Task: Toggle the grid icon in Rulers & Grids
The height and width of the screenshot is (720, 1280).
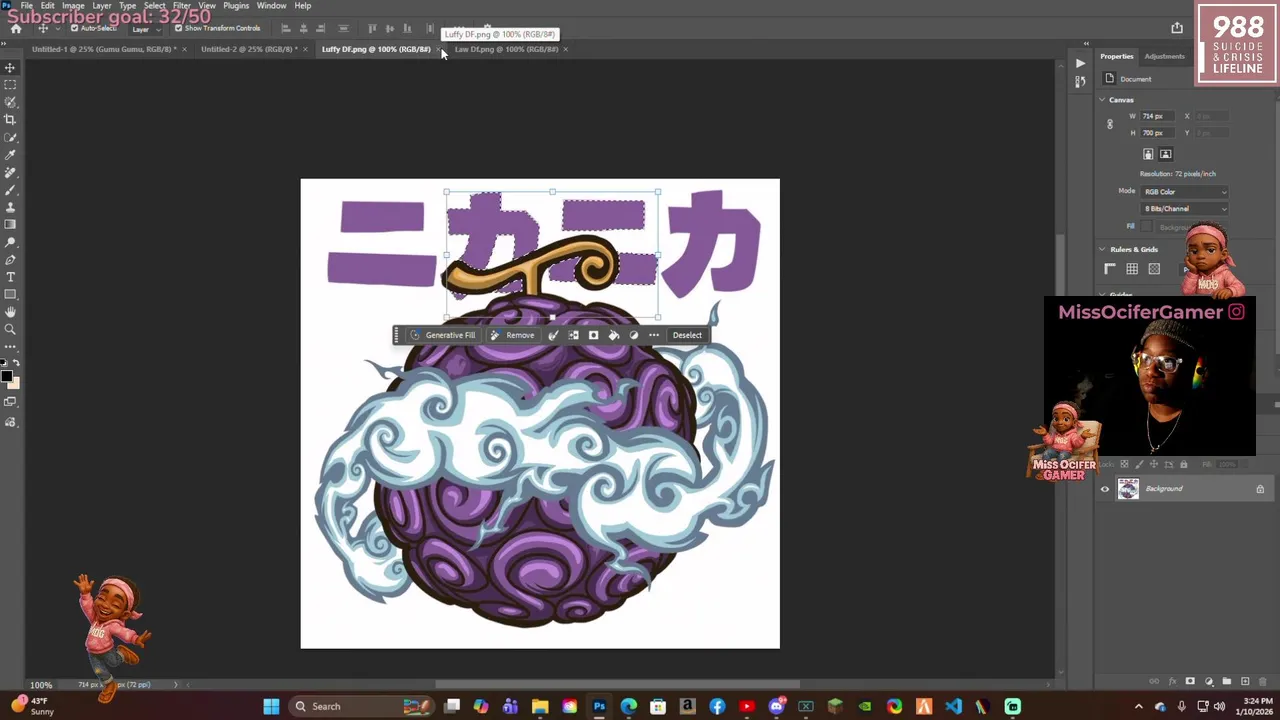Action: pos(1132,269)
